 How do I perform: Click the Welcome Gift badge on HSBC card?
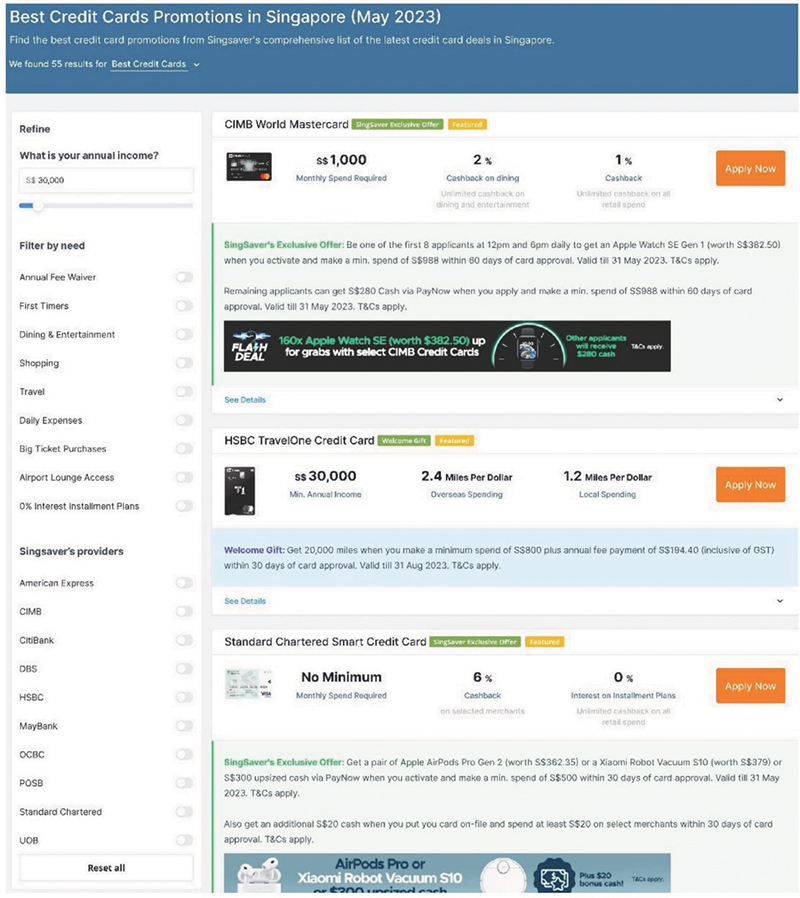404,441
